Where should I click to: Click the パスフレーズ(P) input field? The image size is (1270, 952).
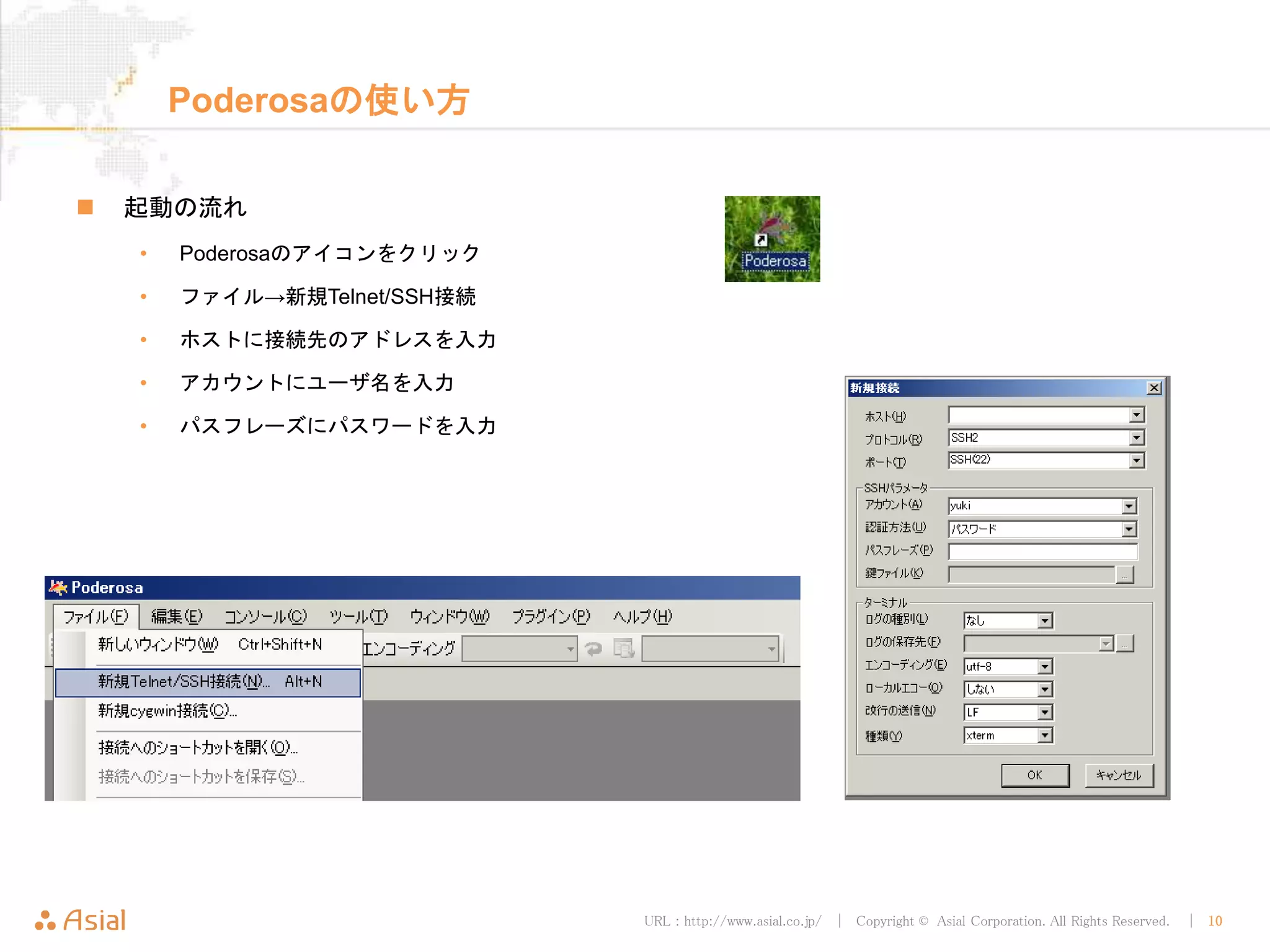(x=1043, y=552)
